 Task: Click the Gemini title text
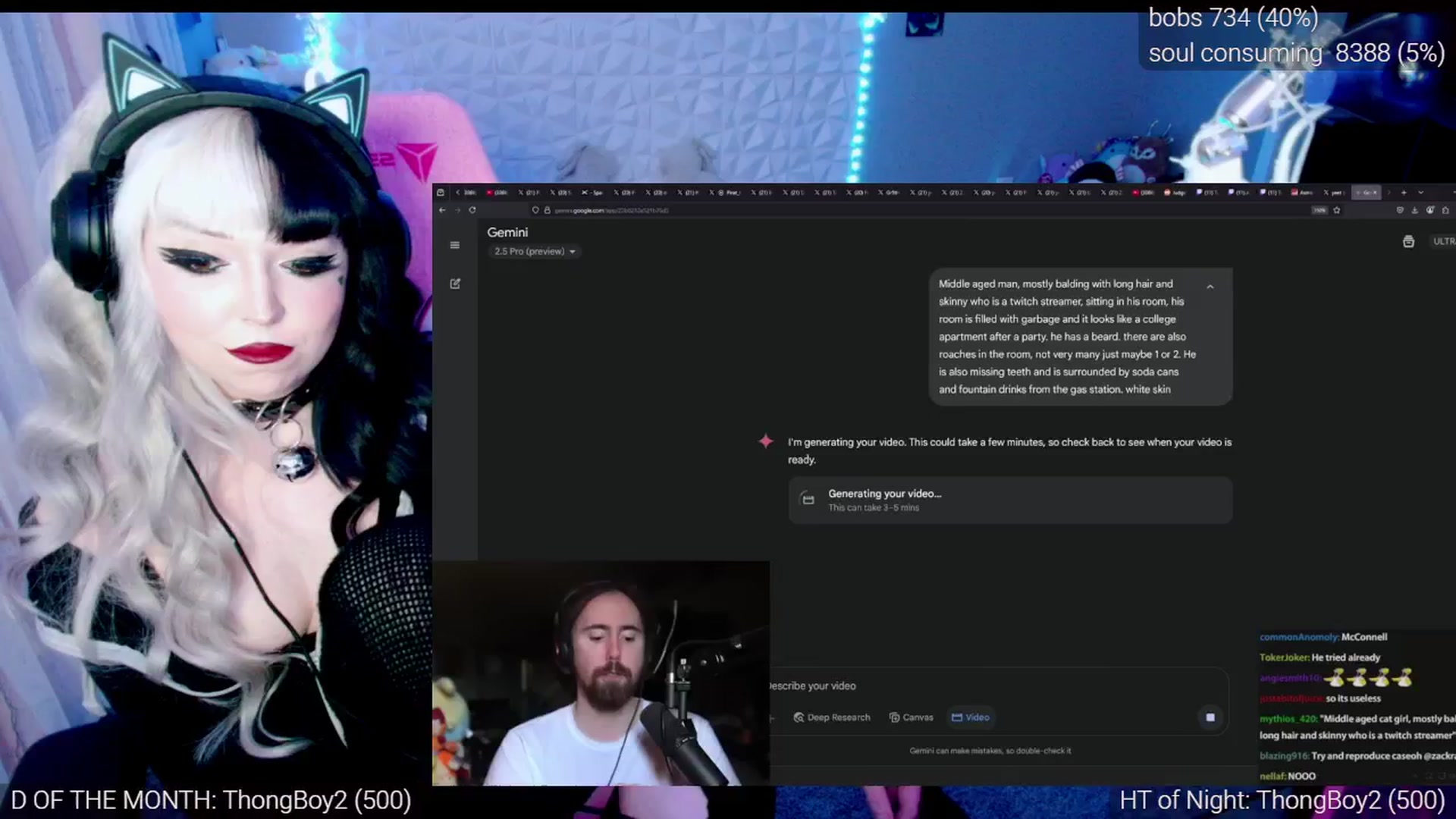point(507,232)
